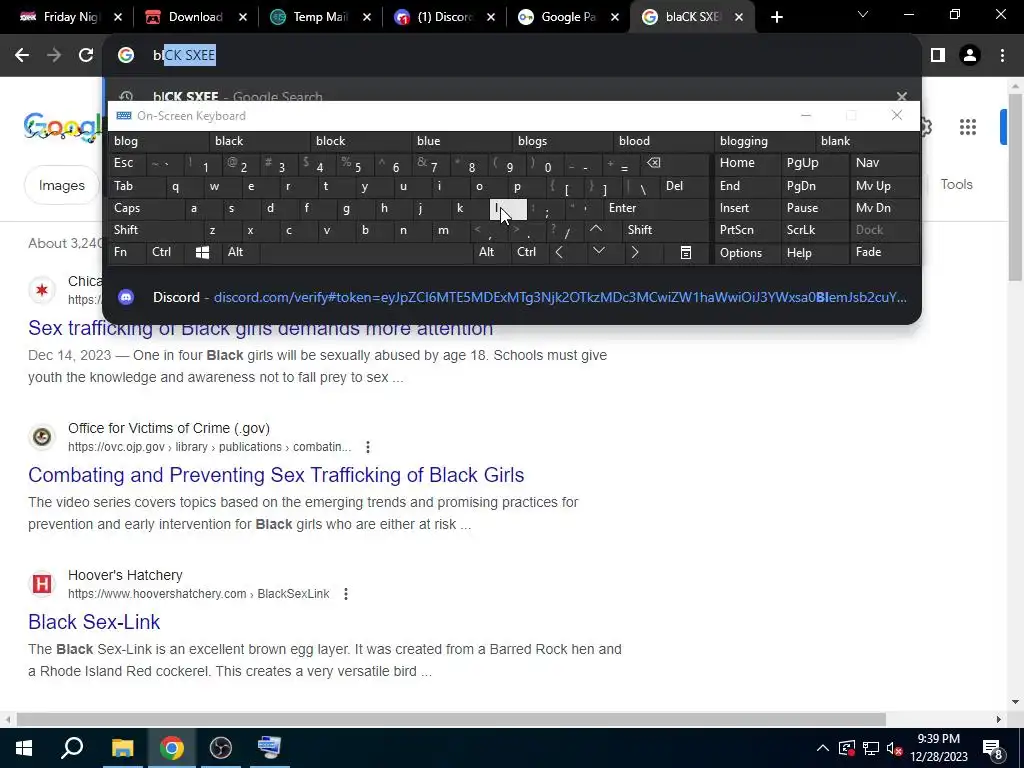Image resolution: width=1024 pixels, height=768 pixels.
Task: Open Chrome three-dot menu
Action: tap(1002, 56)
